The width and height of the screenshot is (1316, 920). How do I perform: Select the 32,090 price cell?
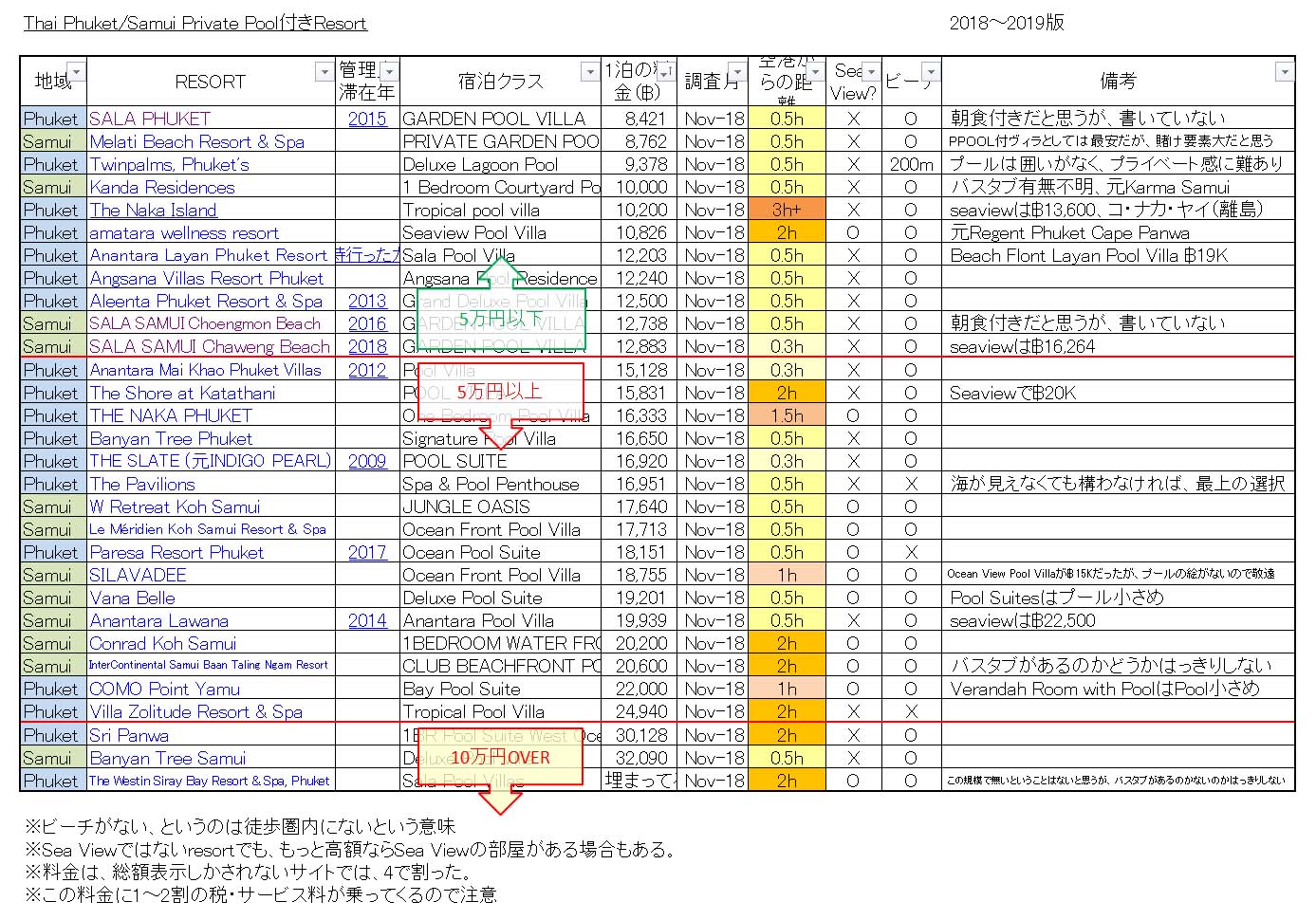pos(640,758)
